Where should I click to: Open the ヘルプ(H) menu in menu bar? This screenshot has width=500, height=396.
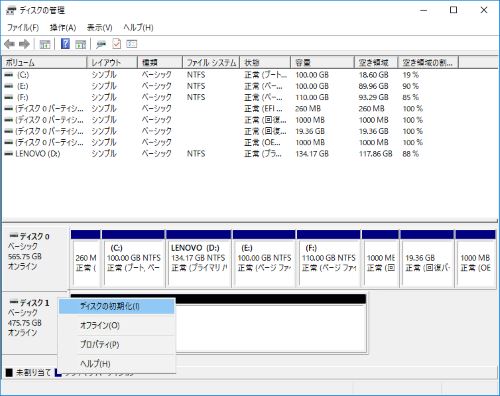[x=138, y=28]
